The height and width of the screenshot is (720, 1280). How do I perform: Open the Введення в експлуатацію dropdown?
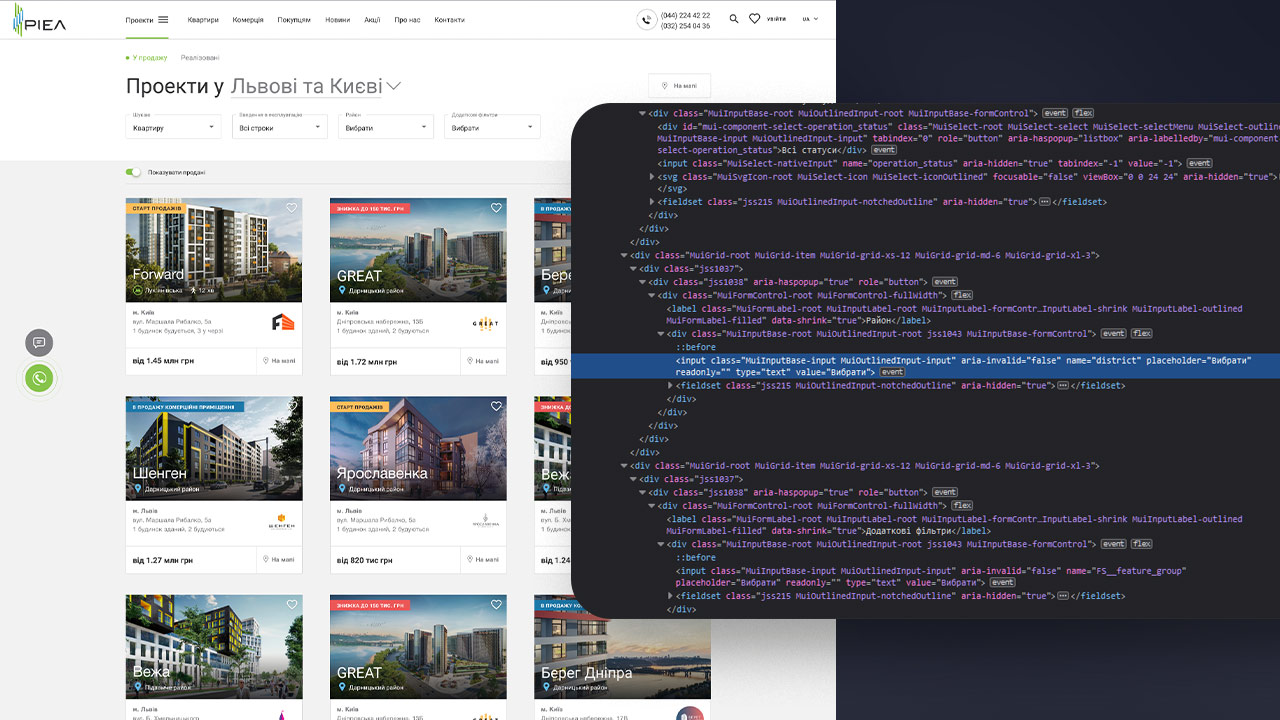pos(279,127)
